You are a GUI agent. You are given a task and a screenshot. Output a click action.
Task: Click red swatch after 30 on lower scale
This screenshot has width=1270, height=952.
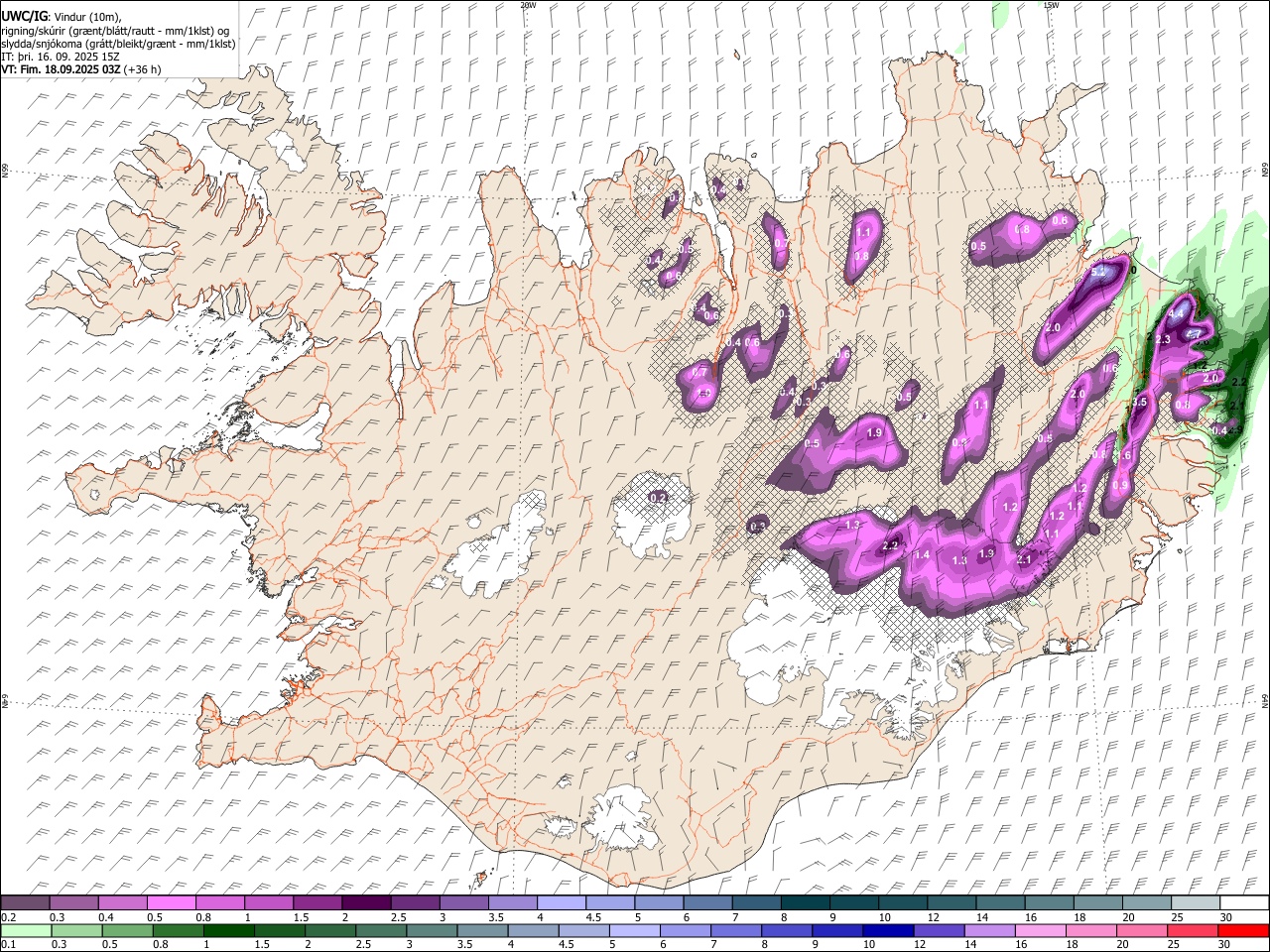[1241, 931]
